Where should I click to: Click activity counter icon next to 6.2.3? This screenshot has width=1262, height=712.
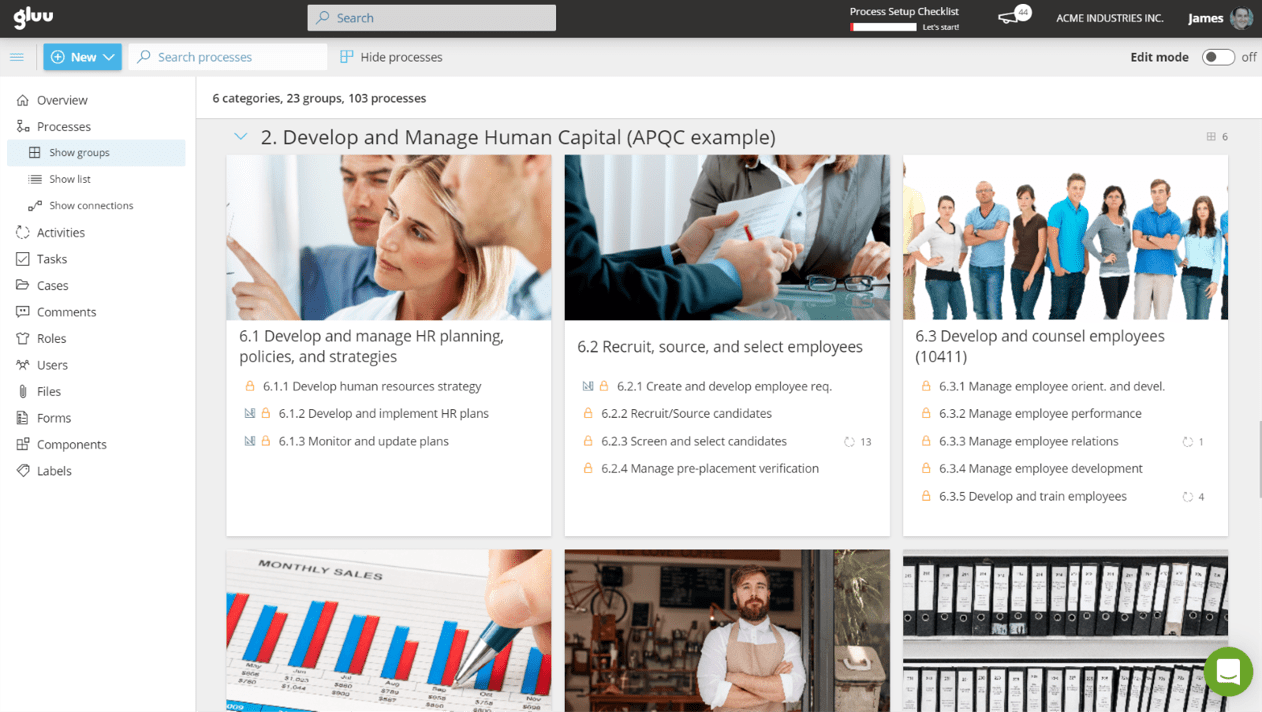click(x=849, y=442)
